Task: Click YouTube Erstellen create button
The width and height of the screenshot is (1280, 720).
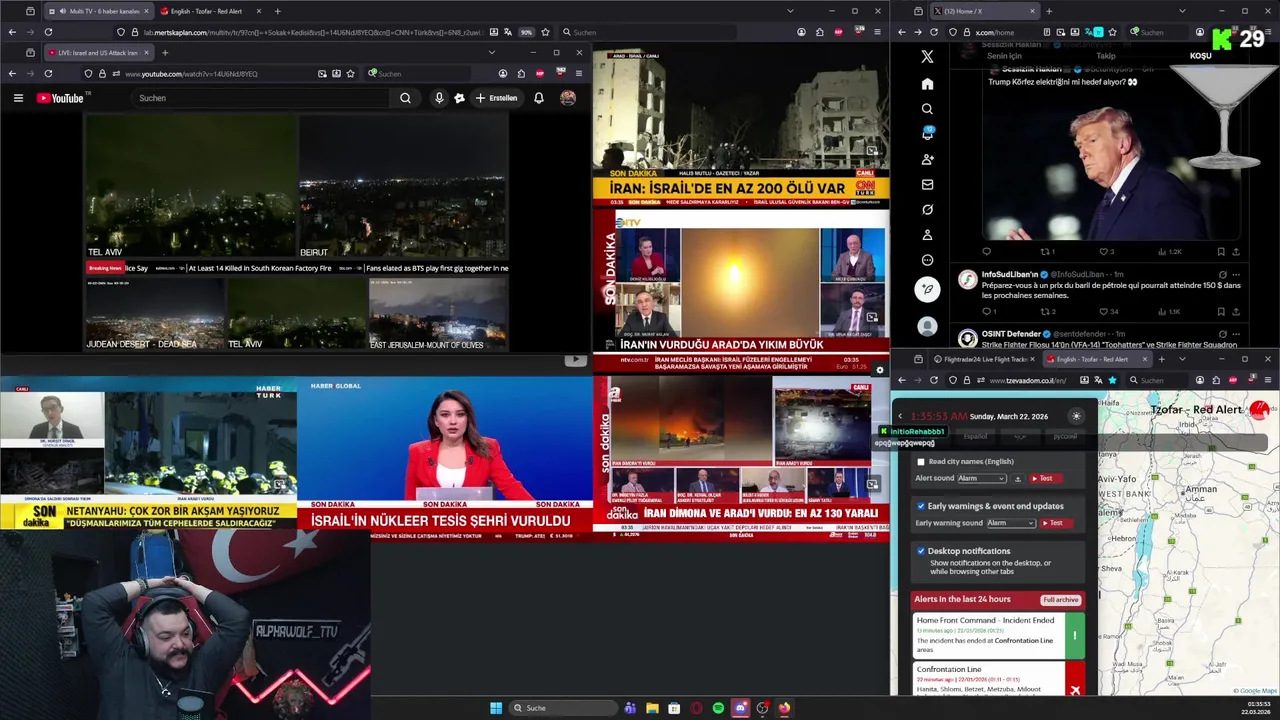Action: (x=497, y=98)
